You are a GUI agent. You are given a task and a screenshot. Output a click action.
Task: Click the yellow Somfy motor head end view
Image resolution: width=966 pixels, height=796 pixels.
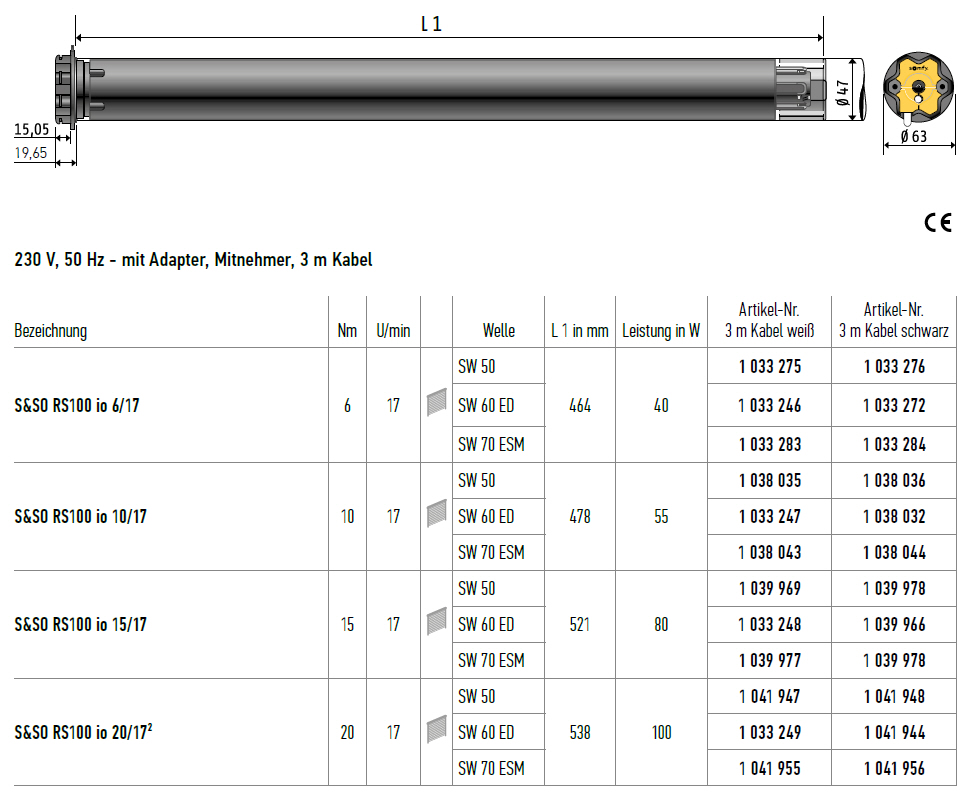(918, 90)
